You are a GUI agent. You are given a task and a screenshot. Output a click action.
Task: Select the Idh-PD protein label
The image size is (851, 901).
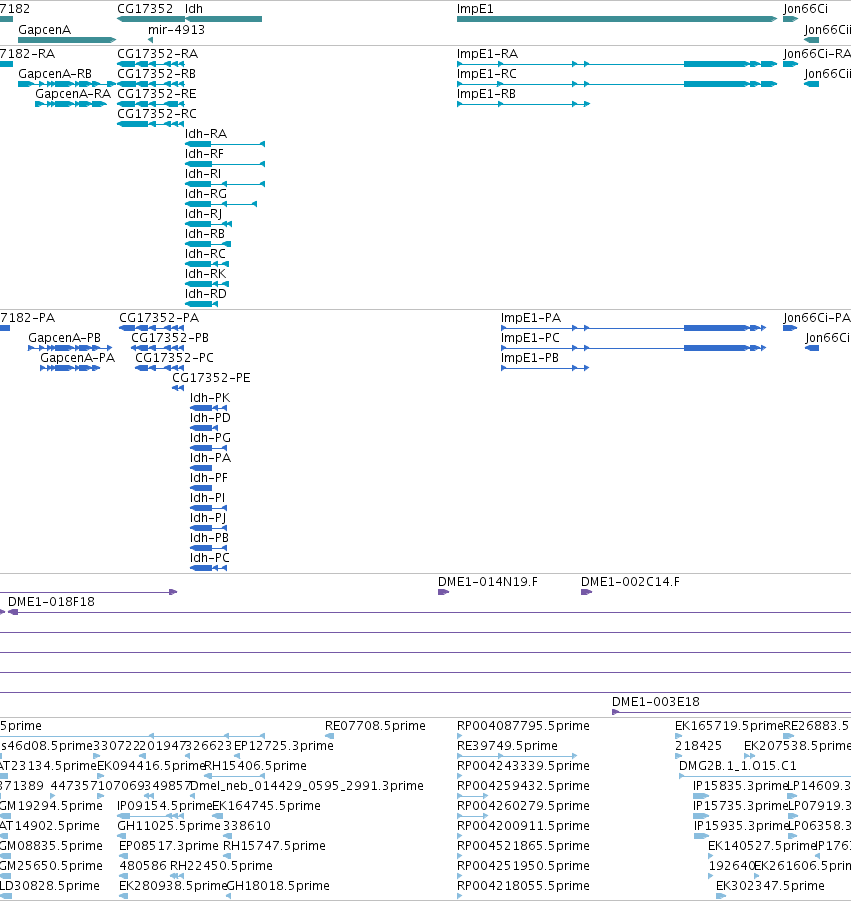pos(210,418)
